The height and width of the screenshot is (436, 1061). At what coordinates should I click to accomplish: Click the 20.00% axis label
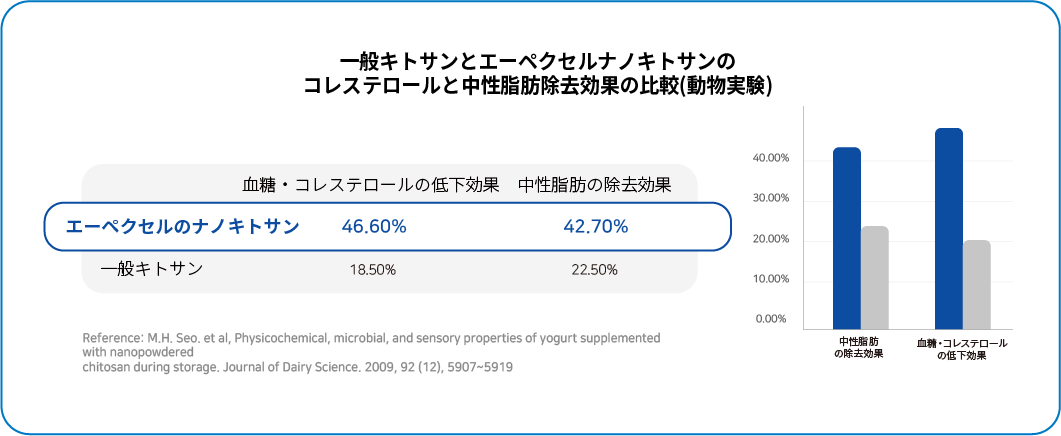pos(771,239)
